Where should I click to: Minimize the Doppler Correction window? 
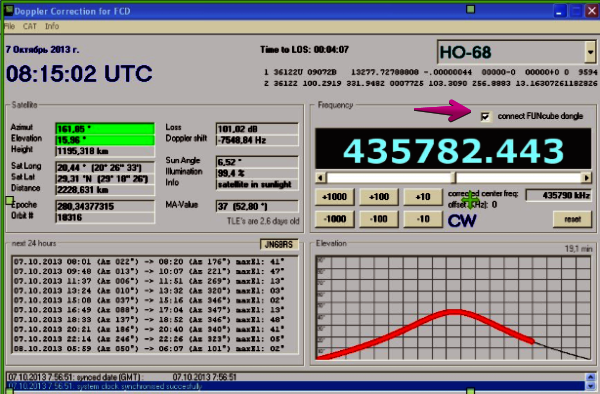(x=559, y=11)
